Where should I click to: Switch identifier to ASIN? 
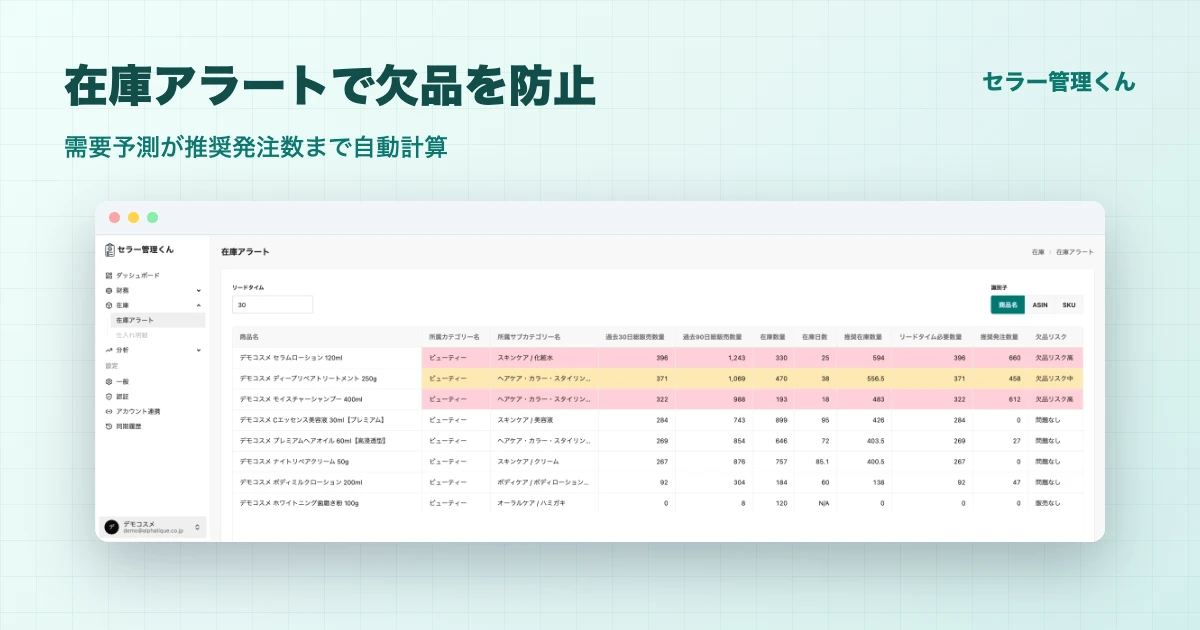coord(1040,305)
